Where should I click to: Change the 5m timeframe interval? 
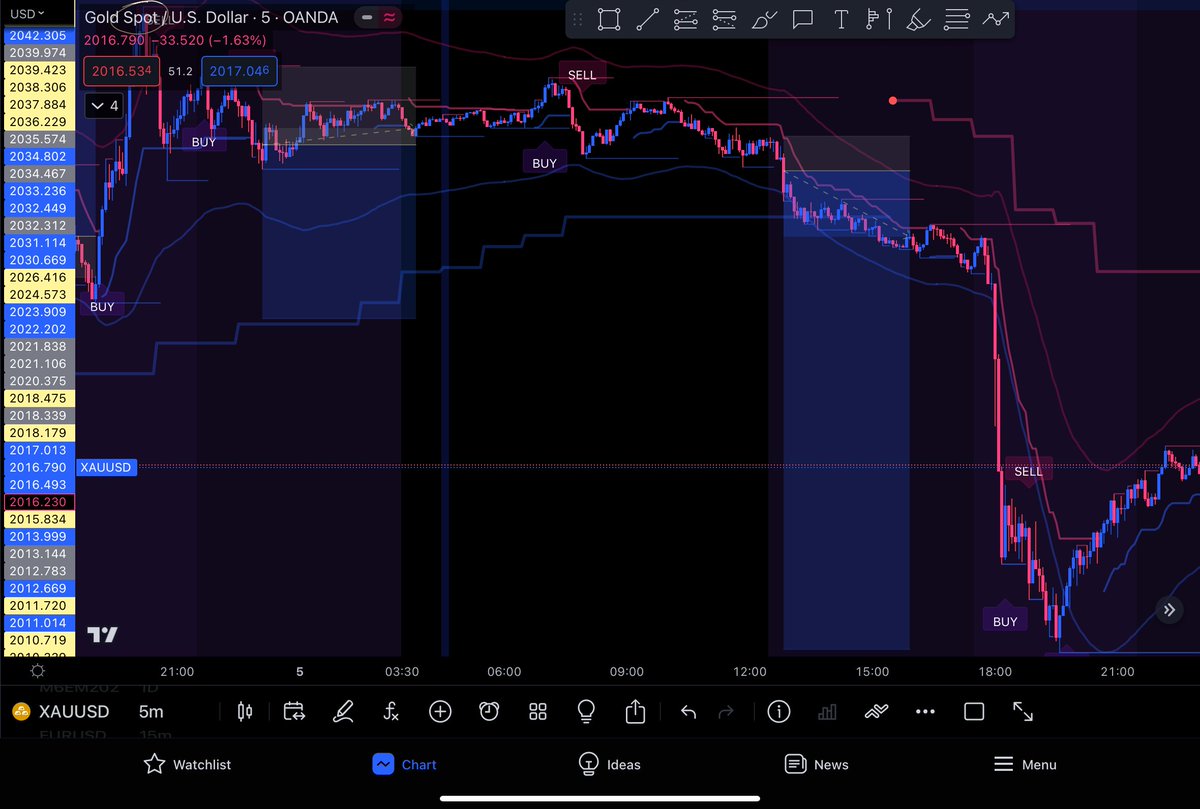tap(151, 712)
